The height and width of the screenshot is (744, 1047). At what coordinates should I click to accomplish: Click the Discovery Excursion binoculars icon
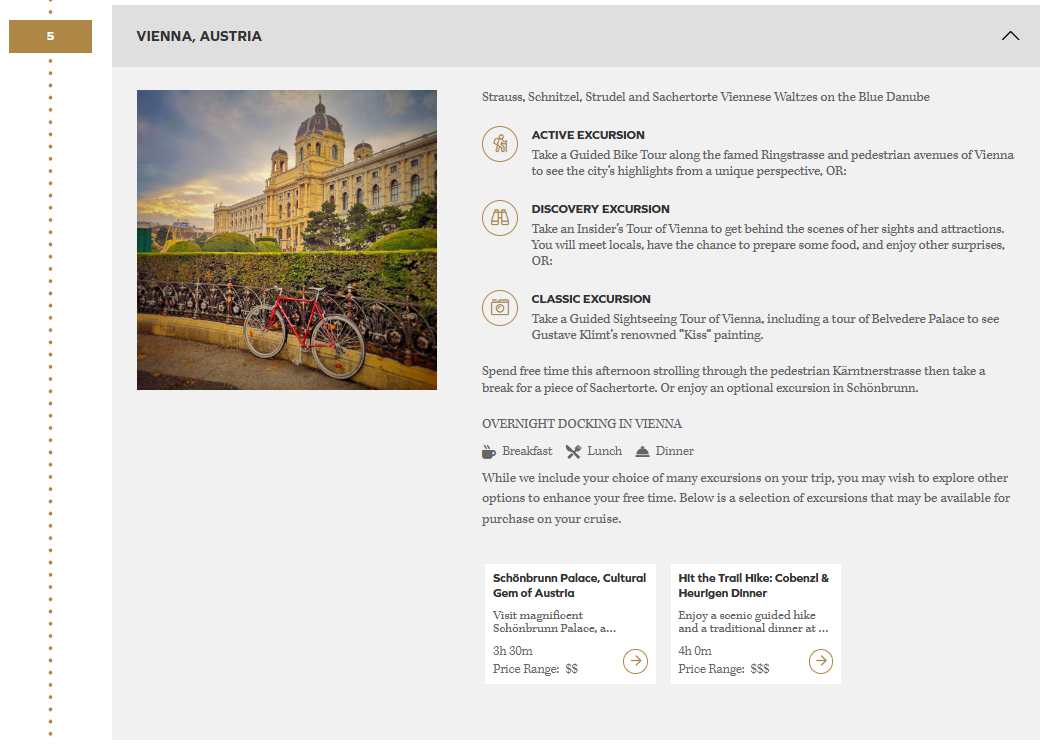click(x=499, y=218)
